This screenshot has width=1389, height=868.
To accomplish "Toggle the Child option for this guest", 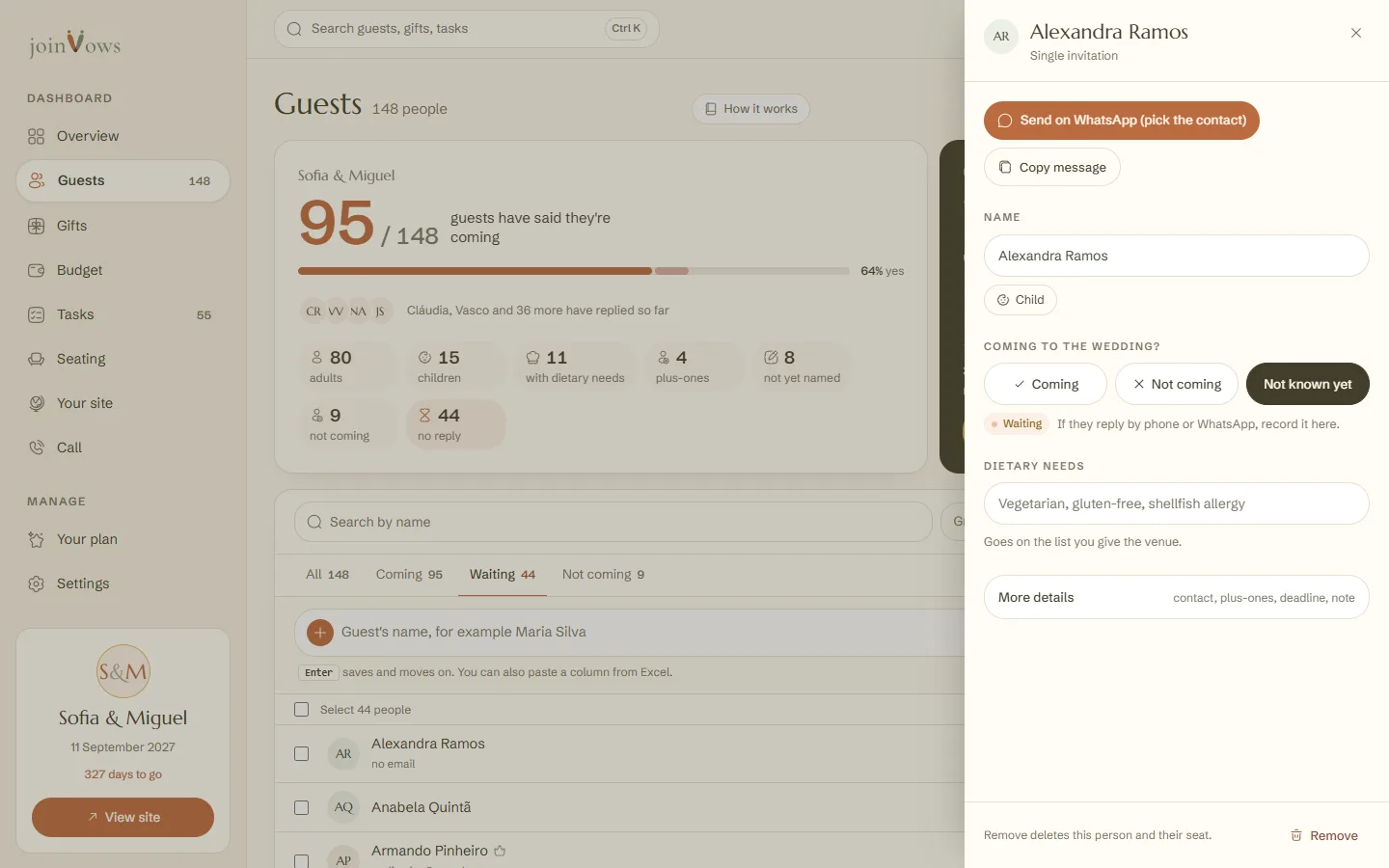I will 1021,300.
